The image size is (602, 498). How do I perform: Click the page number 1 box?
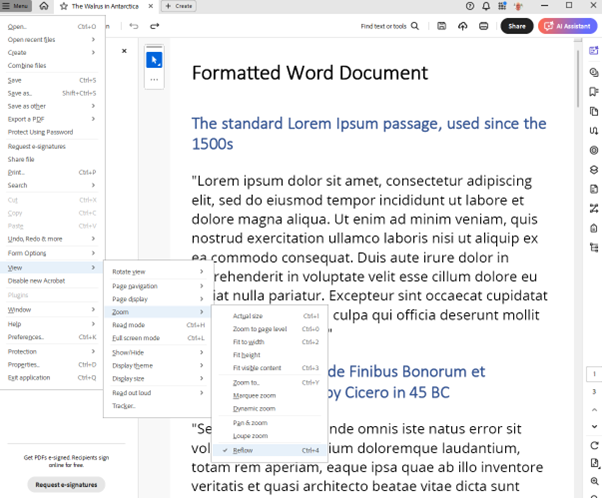(594, 374)
